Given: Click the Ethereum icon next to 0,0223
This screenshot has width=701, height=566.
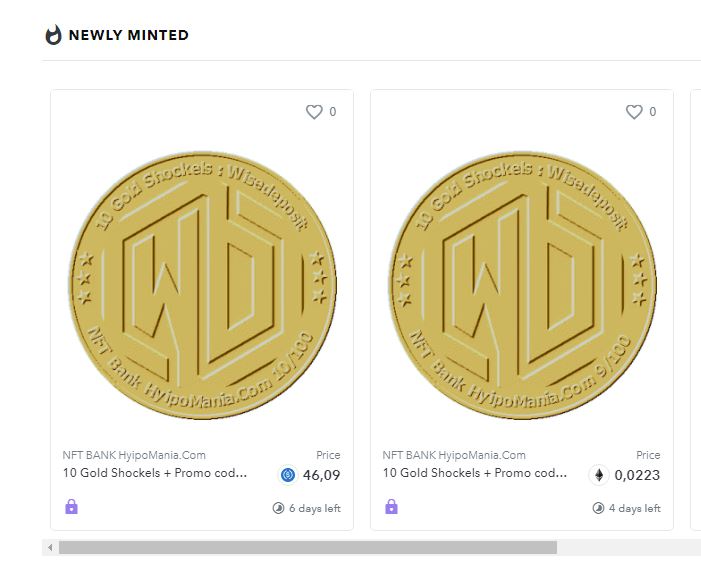Looking at the screenshot, I should tap(599, 475).
